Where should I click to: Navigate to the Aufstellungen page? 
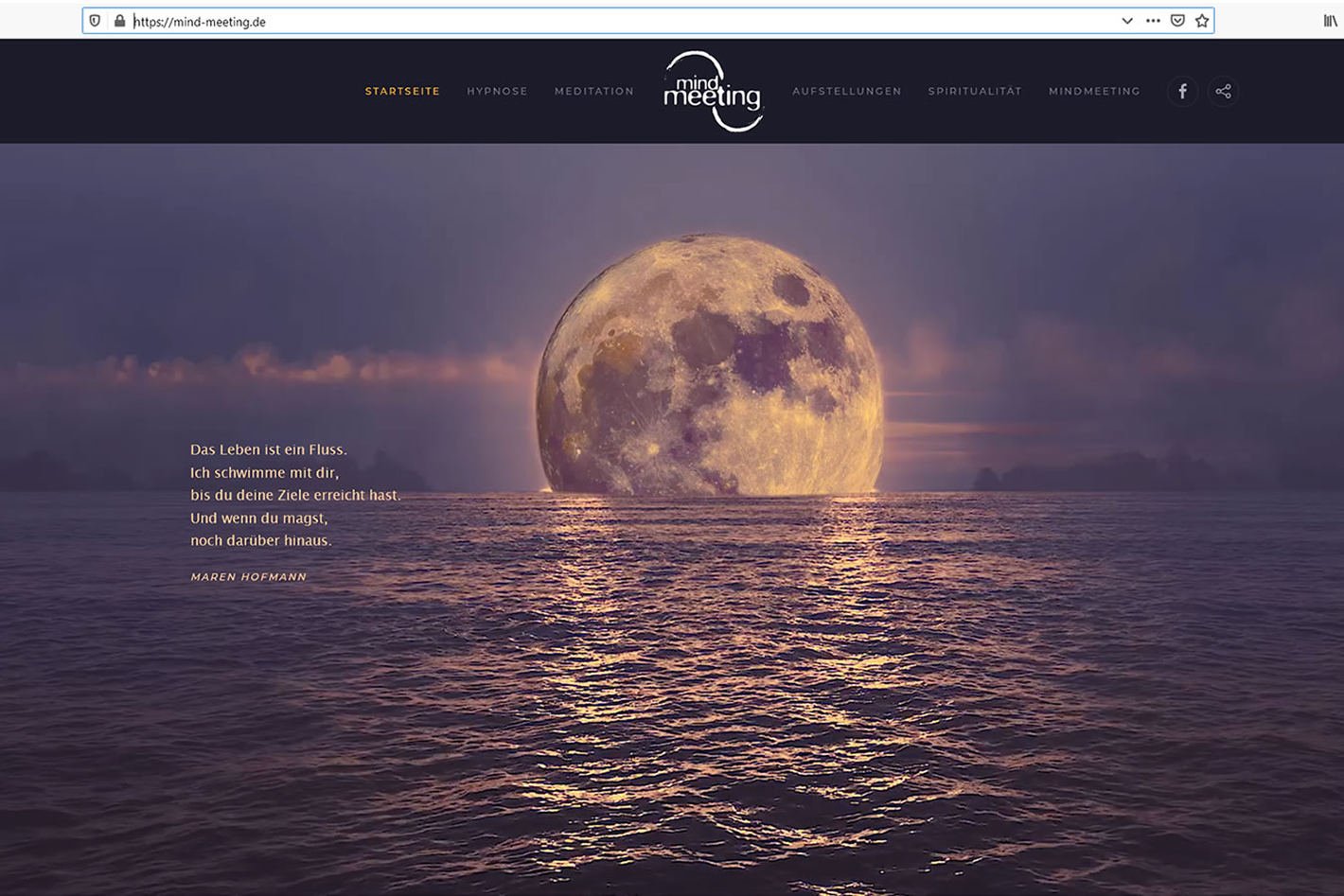point(846,92)
